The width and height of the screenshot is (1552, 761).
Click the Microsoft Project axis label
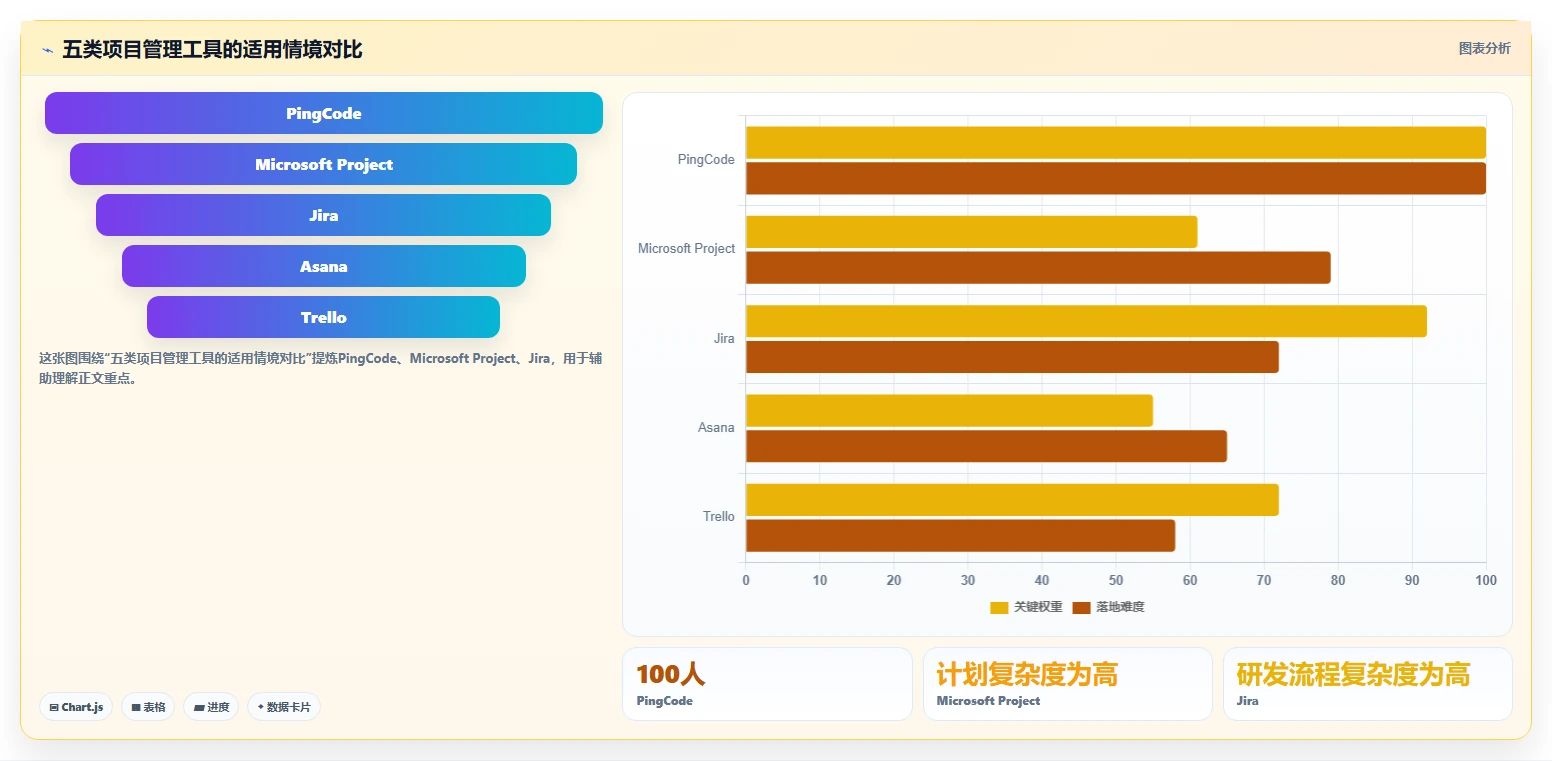[x=686, y=248]
